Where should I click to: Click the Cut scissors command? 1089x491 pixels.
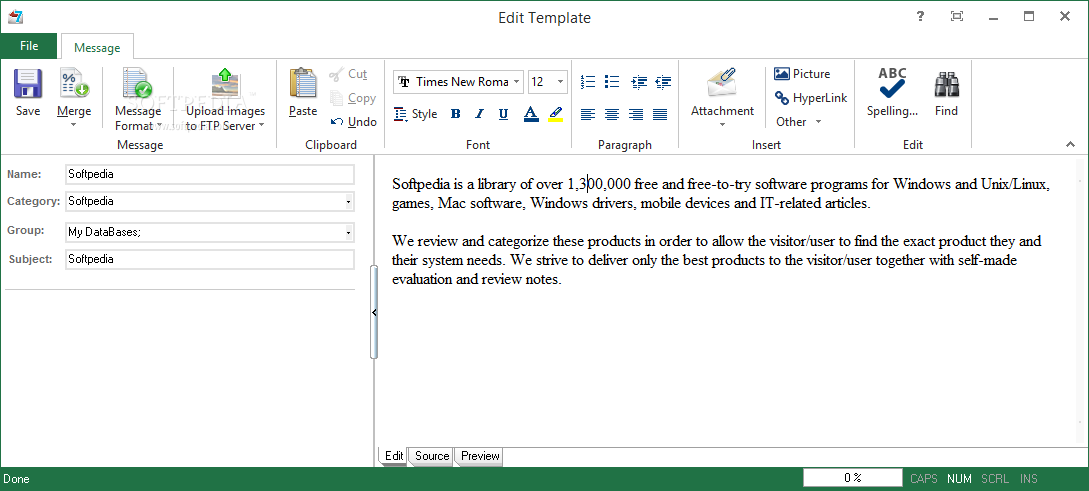coord(349,74)
